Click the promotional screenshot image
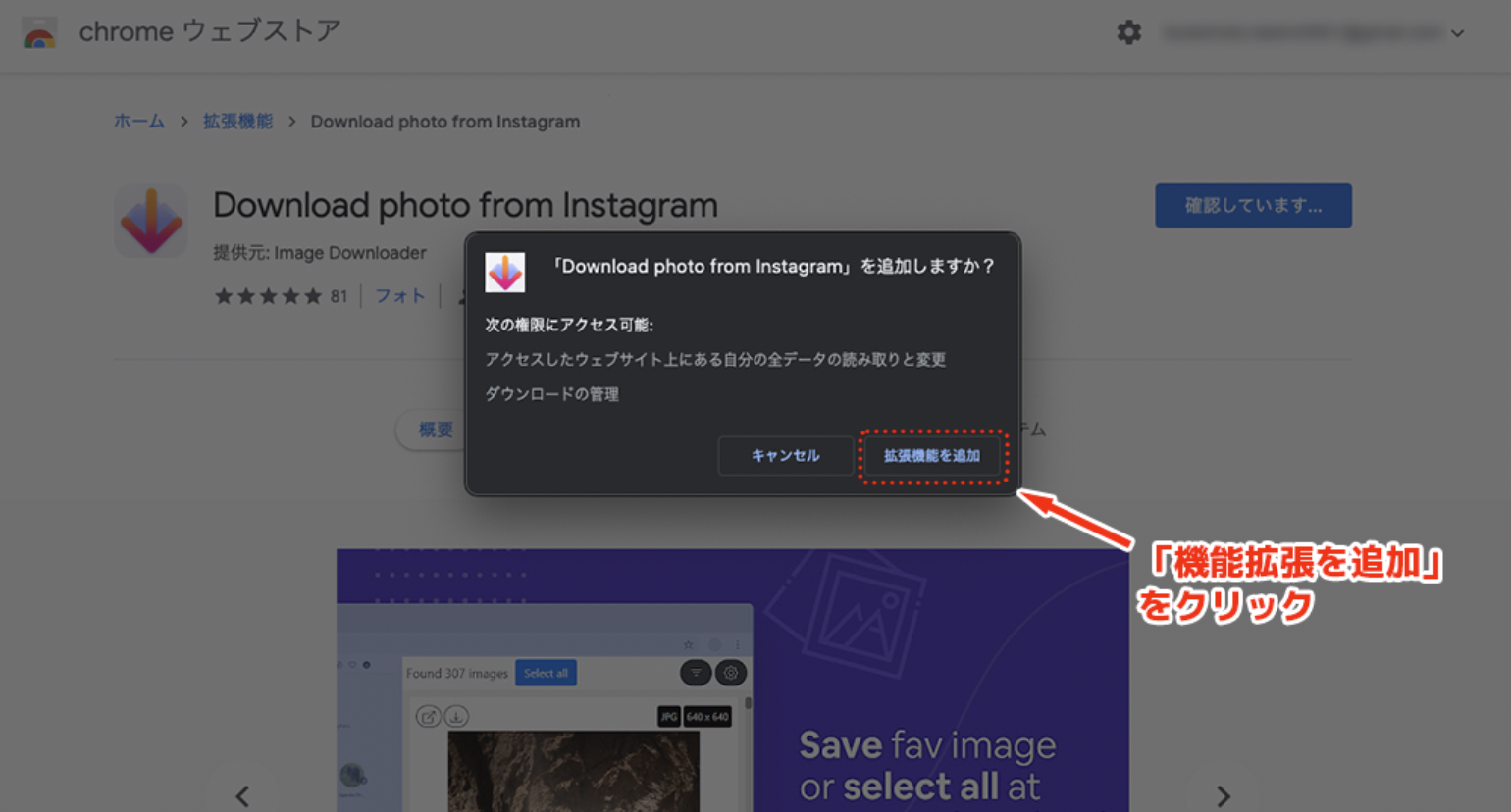The width and height of the screenshot is (1511, 812). click(733, 681)
